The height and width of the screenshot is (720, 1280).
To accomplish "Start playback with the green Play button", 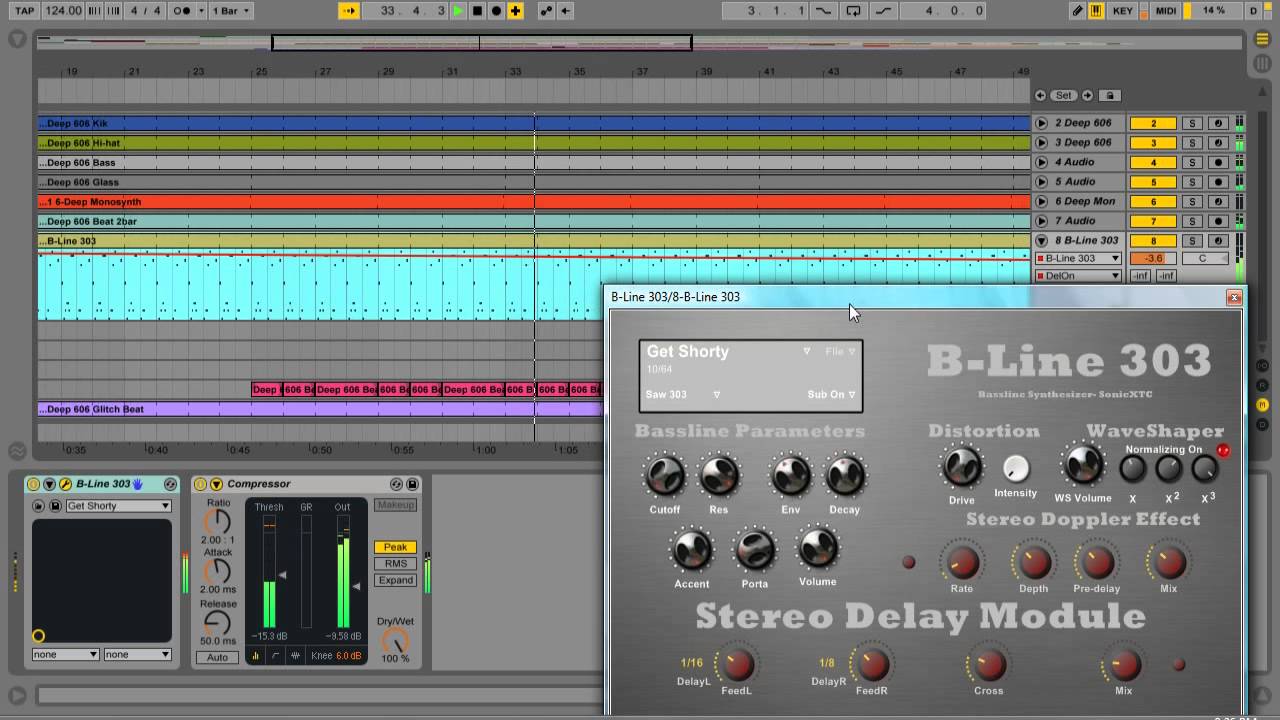I will click(x=458, y=11).
